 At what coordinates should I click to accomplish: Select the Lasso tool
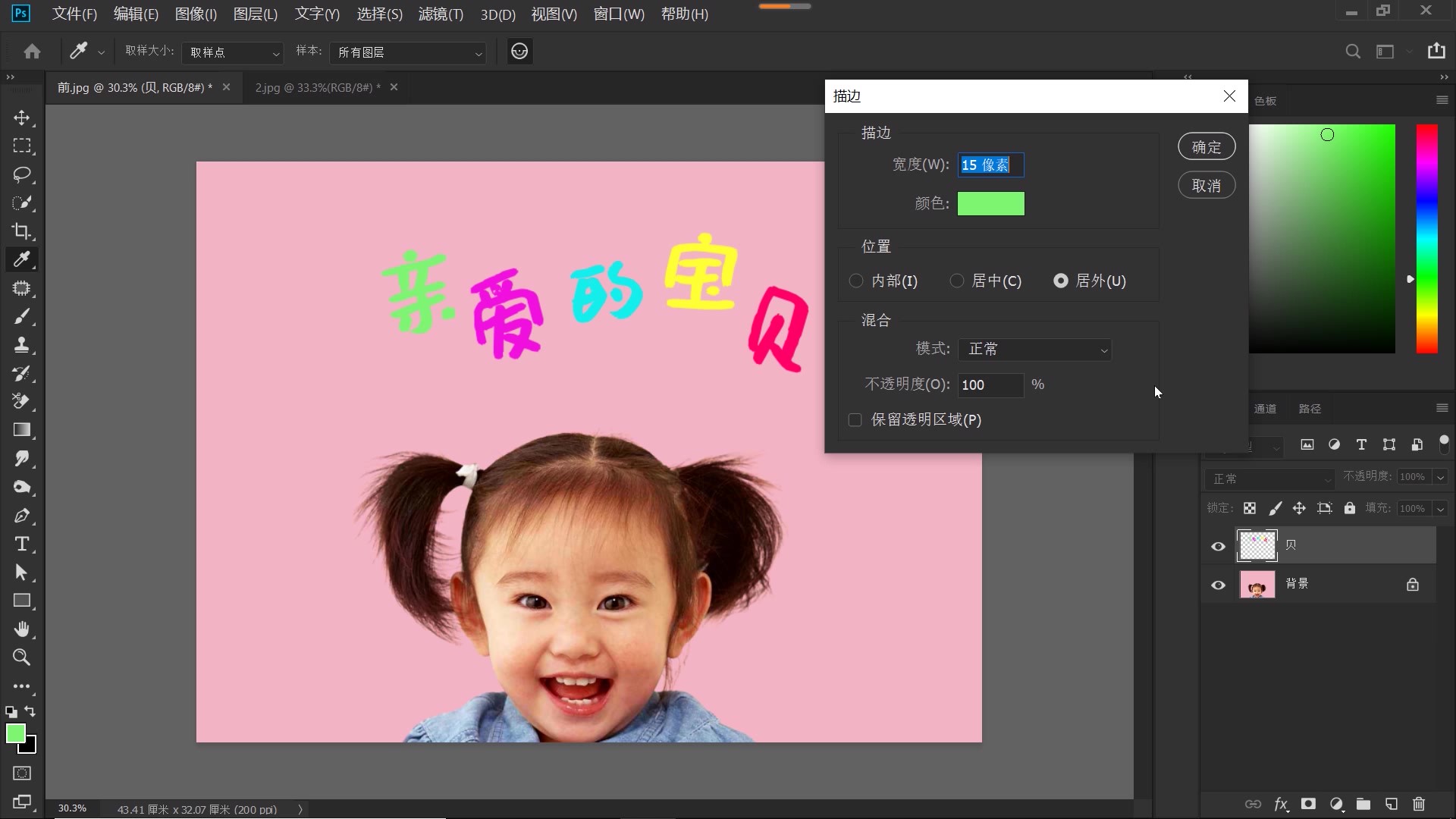(x=22, y=174)
